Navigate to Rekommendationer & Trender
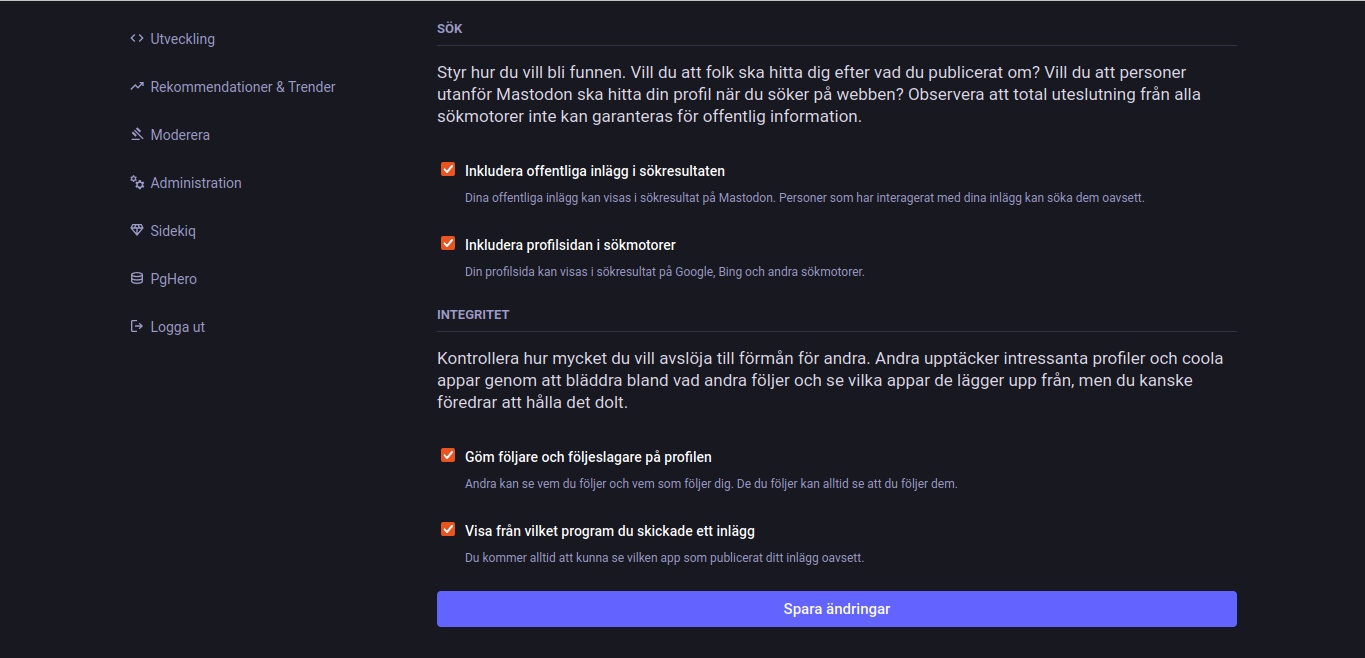 (243, 86)
